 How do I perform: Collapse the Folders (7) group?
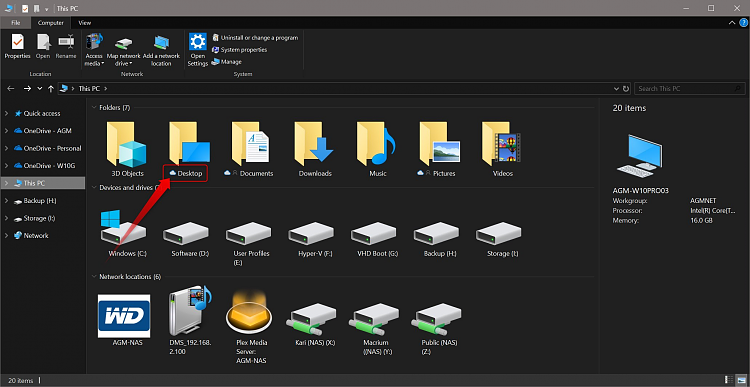pos(93,108)
